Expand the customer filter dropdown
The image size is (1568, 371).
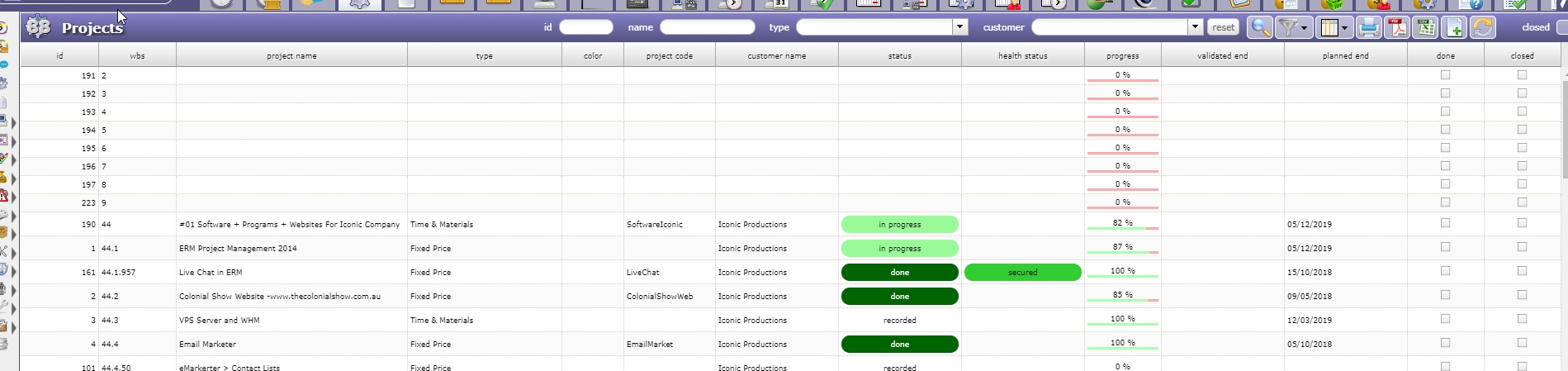(x=1195, y=27)
